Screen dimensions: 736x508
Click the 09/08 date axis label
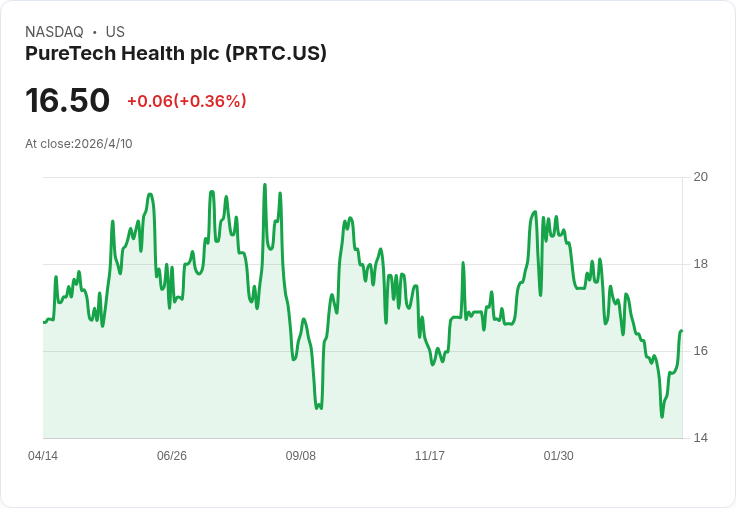(301, 455)
